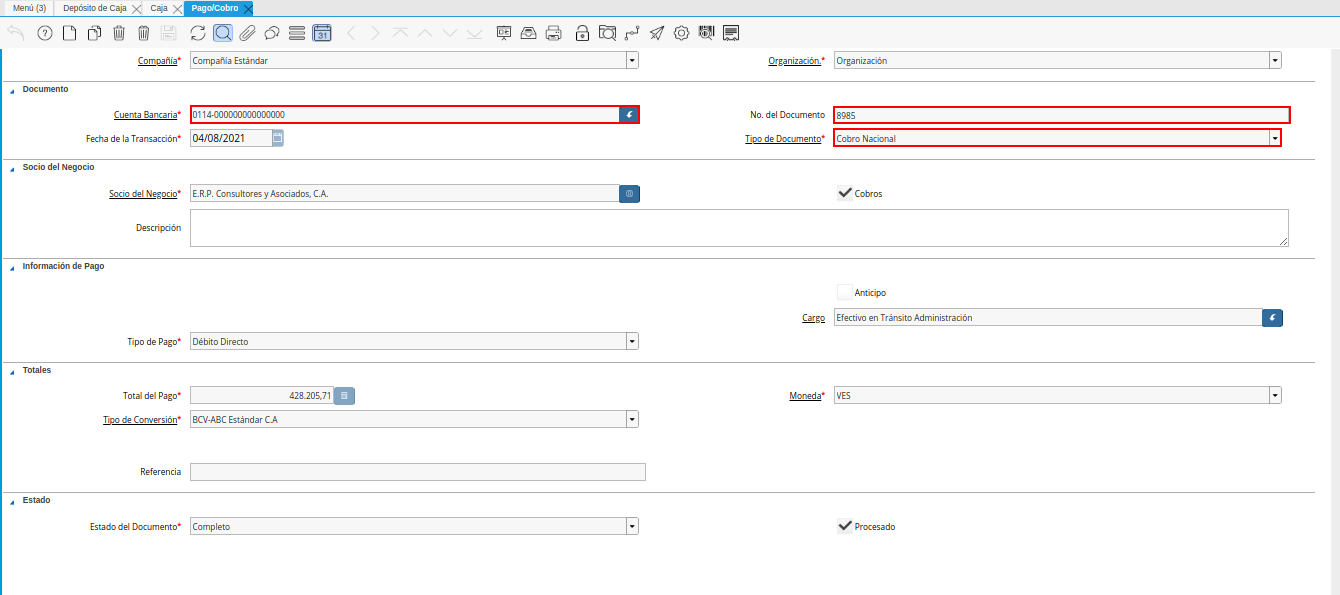The image size is (1340, 595).
Task: Open lookup button beside Cuenta Bancaria field
Action: pyautogui.click(x=629, y=115)
